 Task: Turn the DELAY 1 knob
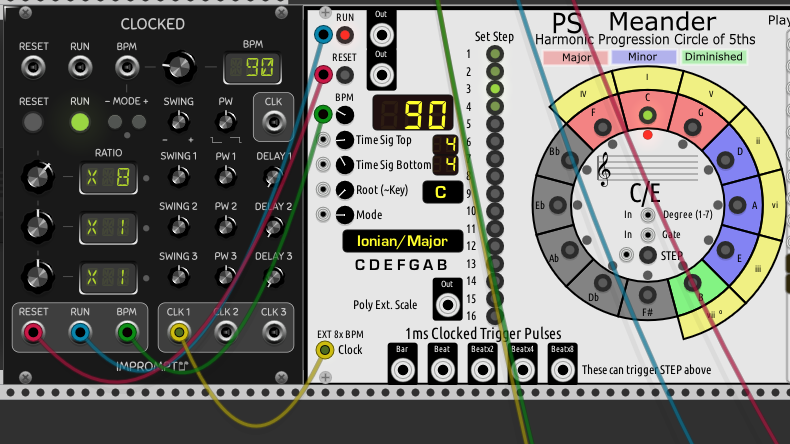tap(273, 177)
